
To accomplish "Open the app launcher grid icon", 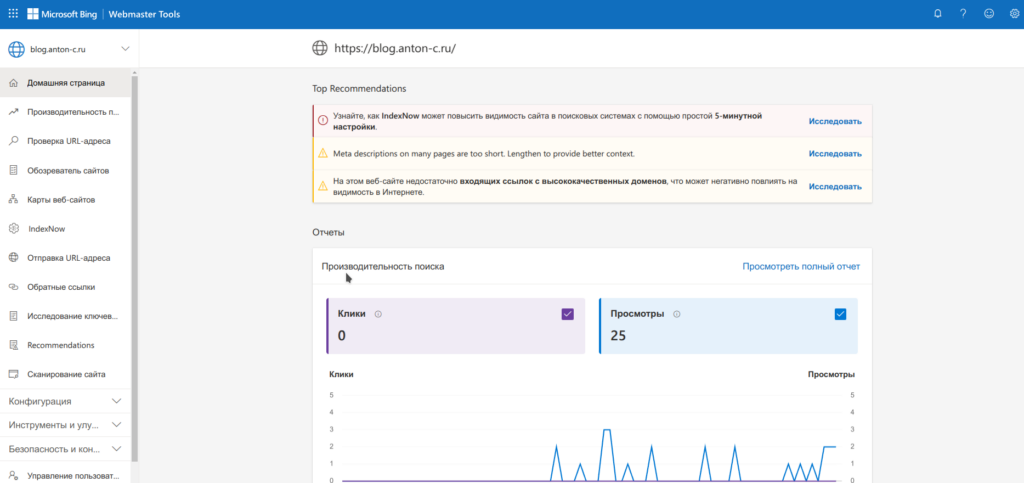I will [13, 14].
